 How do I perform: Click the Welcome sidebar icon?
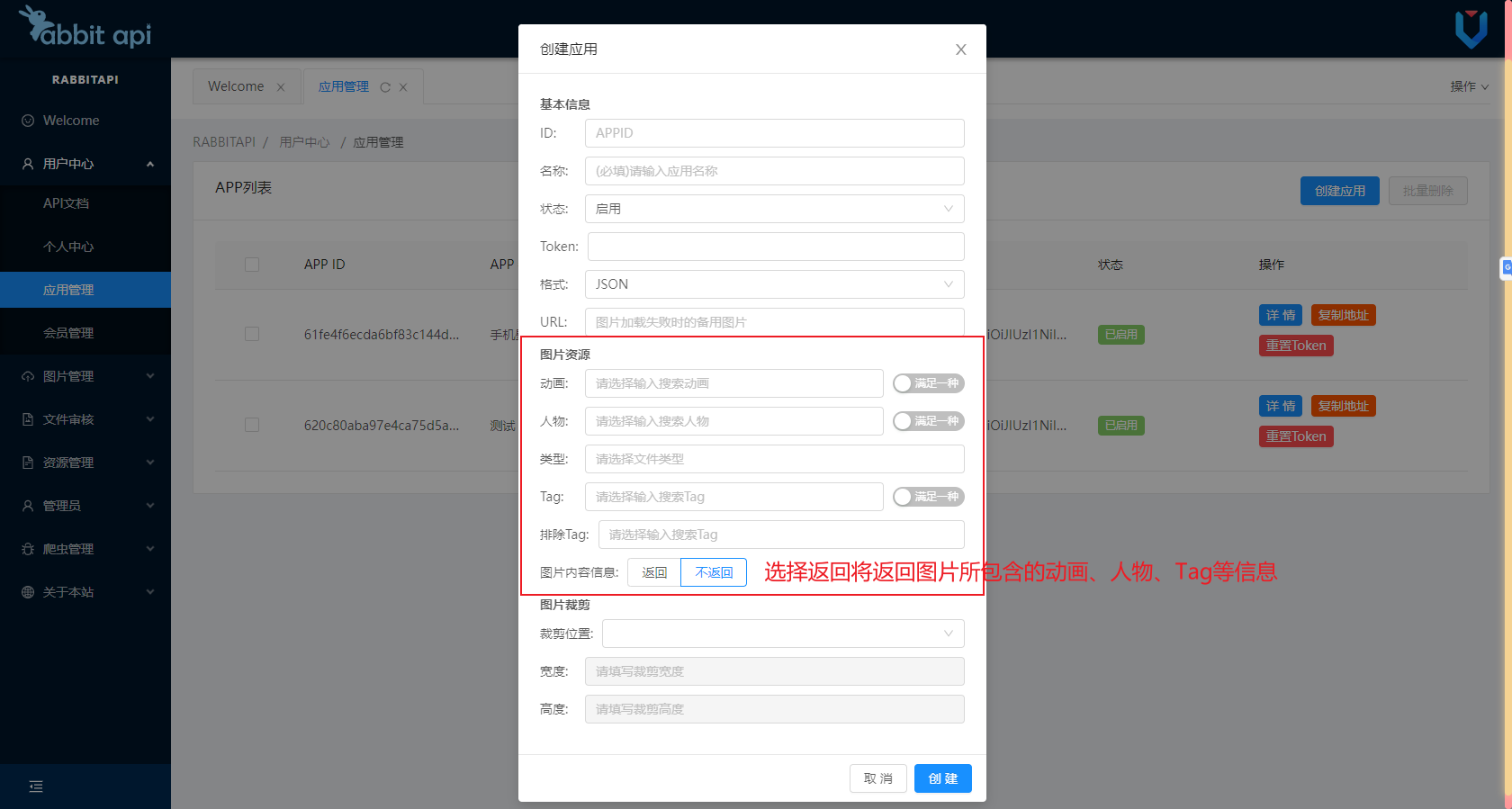pyautogui.click(x=28, y=121)
